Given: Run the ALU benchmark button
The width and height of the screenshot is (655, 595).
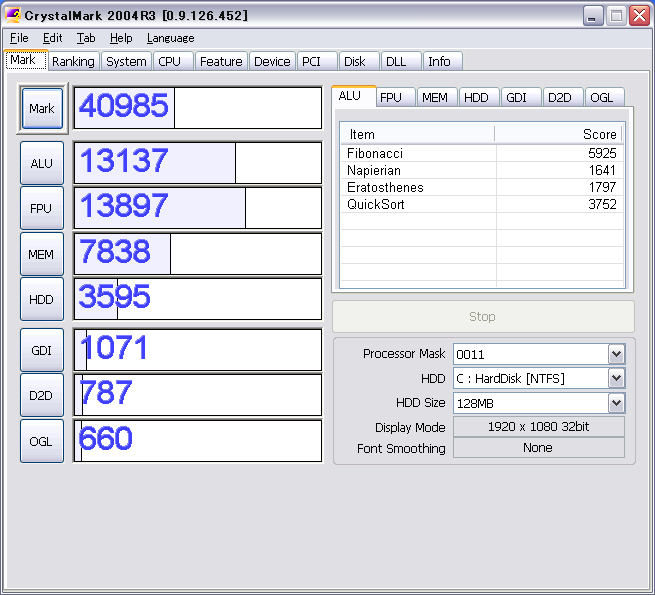Looking at the screenshot, I should pyautogui.click(x=42, y=163).
